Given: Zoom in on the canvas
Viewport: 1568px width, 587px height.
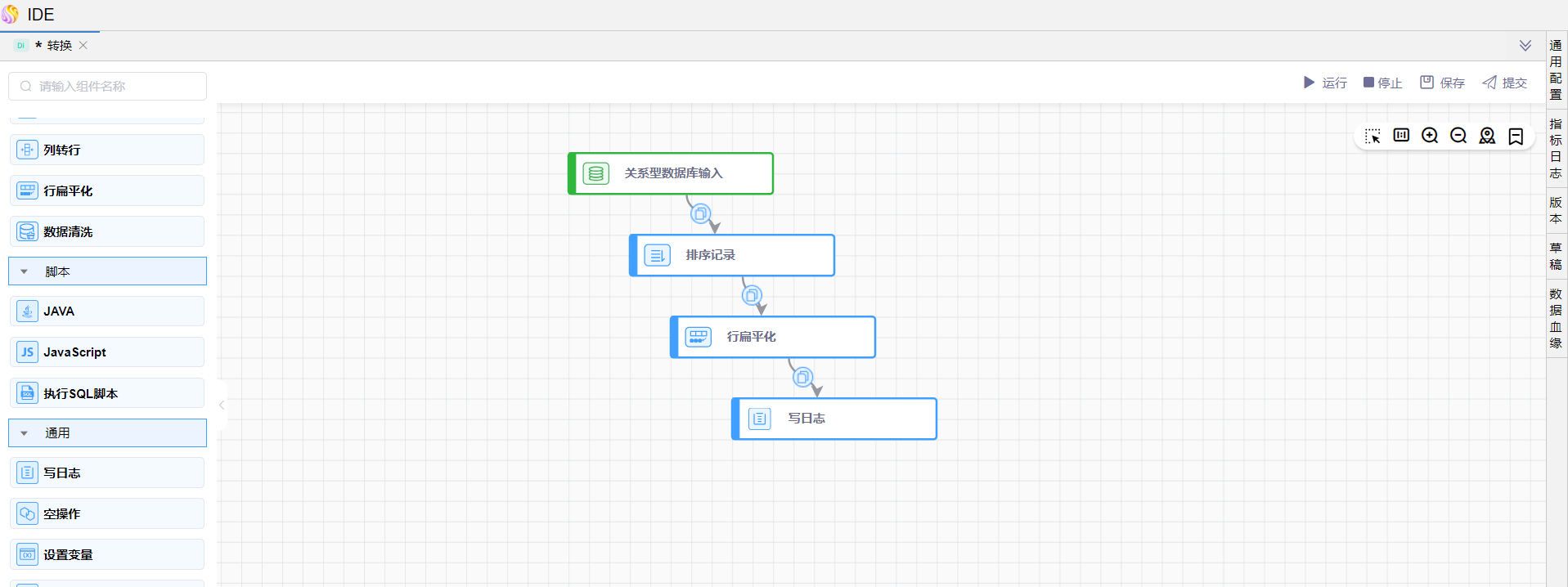Looking at the screenshot, I should coord(1430,136).
